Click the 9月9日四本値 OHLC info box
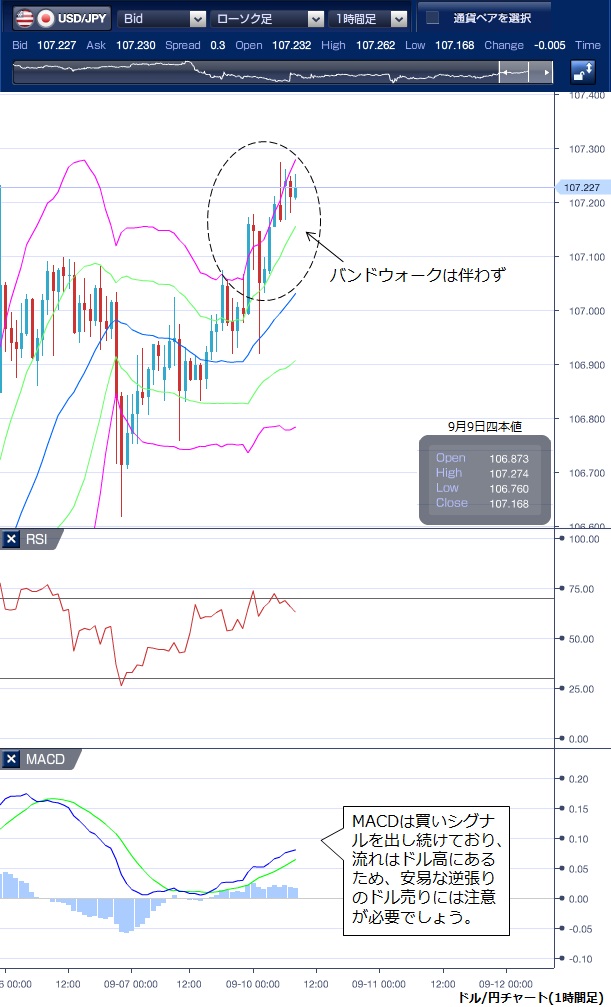The height and width of the screenshot is (1007, 611). coord(484,480)
